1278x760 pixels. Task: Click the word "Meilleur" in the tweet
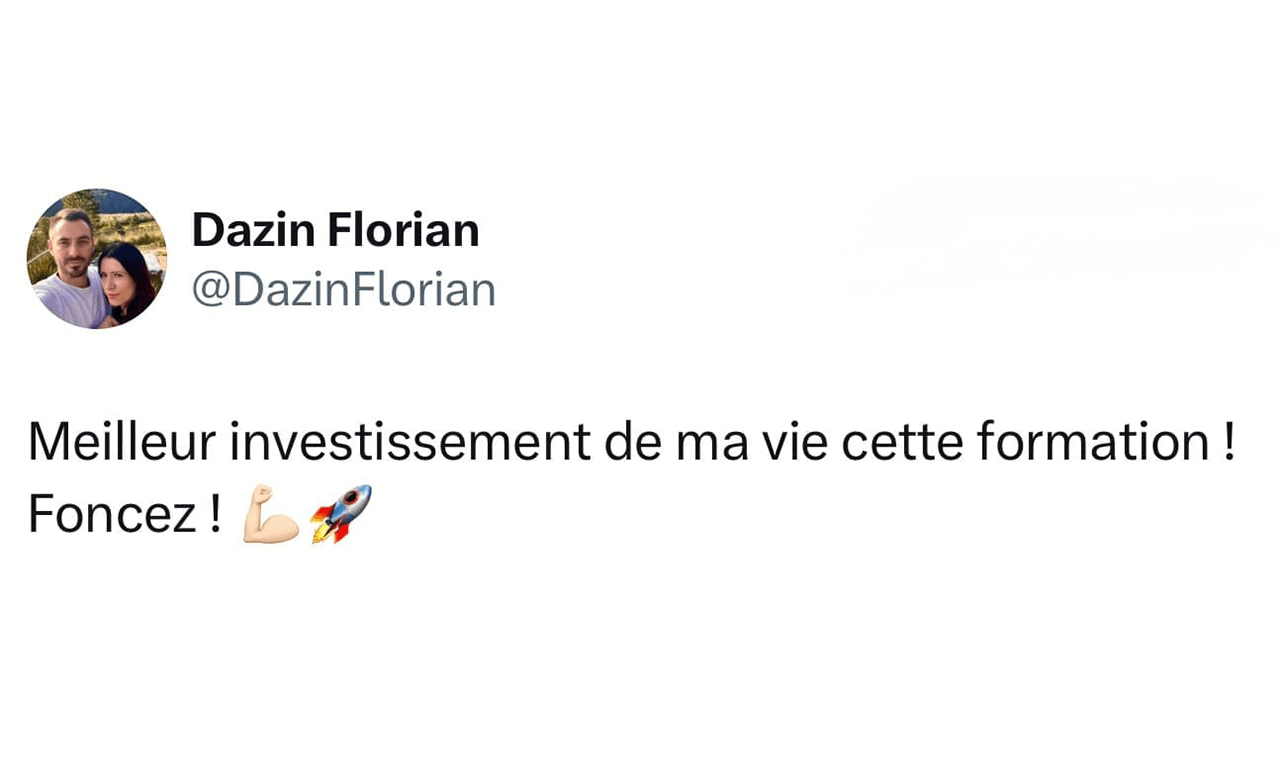pyautogui.click(x=120, y=443)
